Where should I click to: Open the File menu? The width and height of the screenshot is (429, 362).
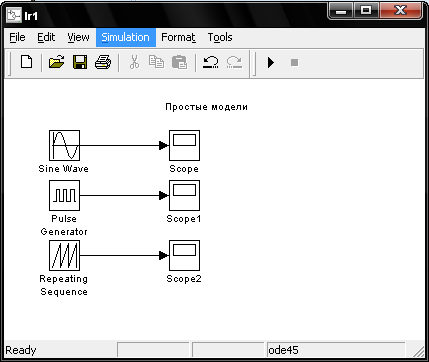17,37
